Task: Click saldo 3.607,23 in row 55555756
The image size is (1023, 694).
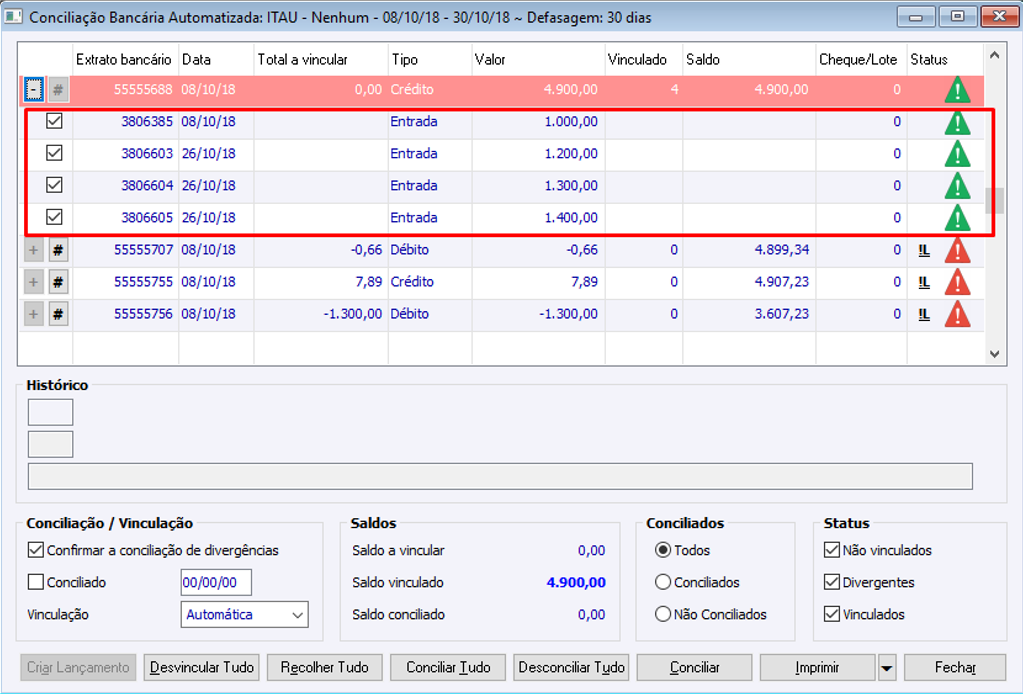Action: [x=782, y=314]
